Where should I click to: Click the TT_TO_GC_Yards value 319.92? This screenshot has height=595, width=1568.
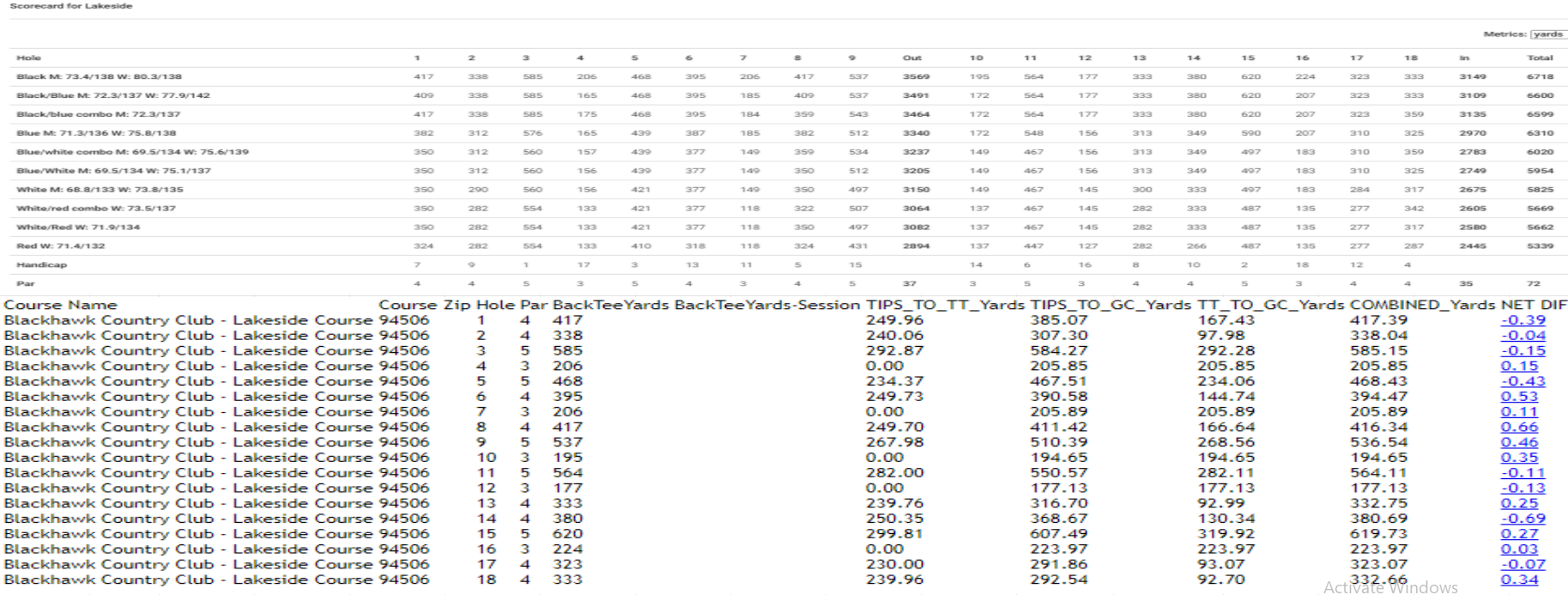tap(1226, 534)
